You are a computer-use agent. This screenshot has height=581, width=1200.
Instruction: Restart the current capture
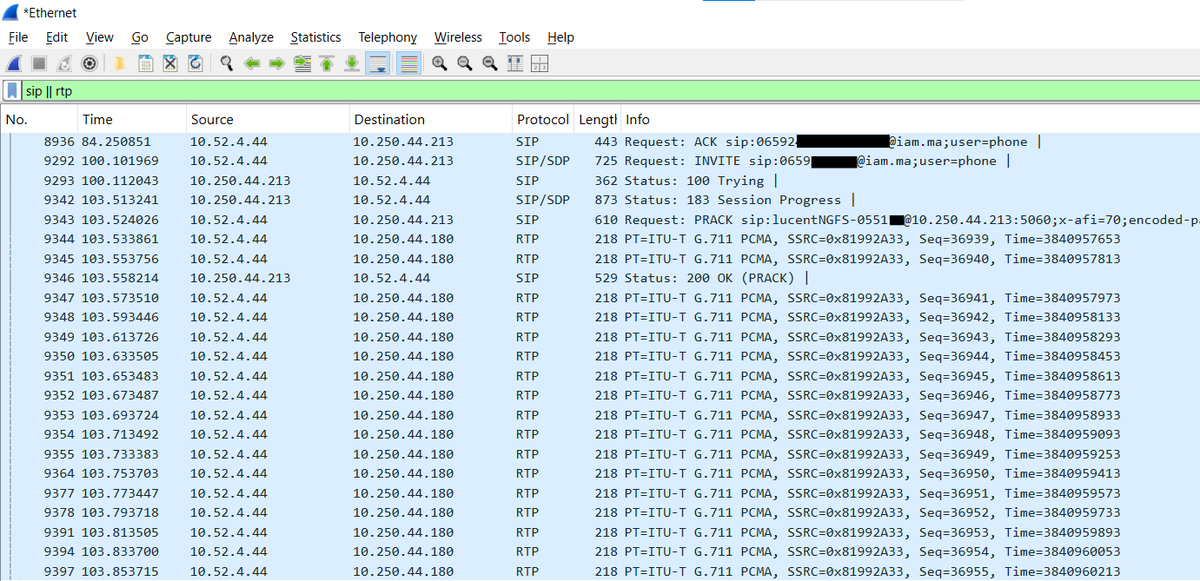point(65,63)
